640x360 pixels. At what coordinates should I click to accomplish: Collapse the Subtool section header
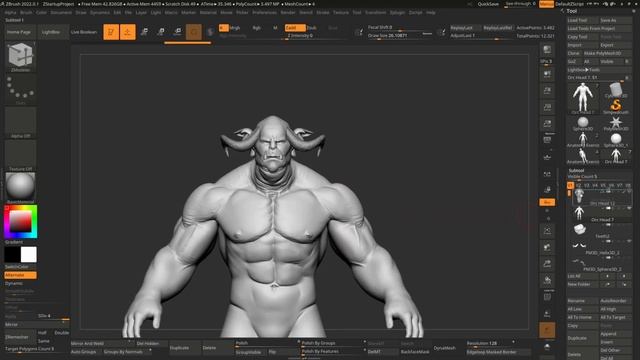(576, 170)
